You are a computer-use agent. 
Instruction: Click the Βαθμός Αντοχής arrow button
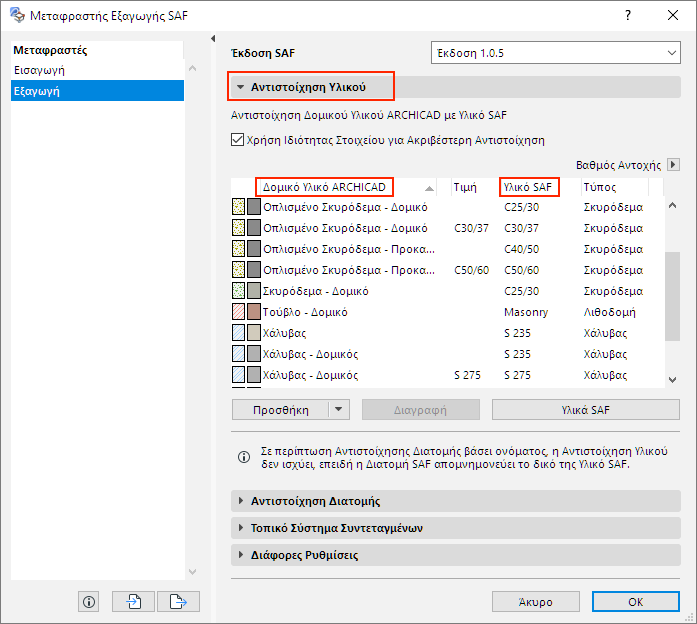[x=673, y=165]
